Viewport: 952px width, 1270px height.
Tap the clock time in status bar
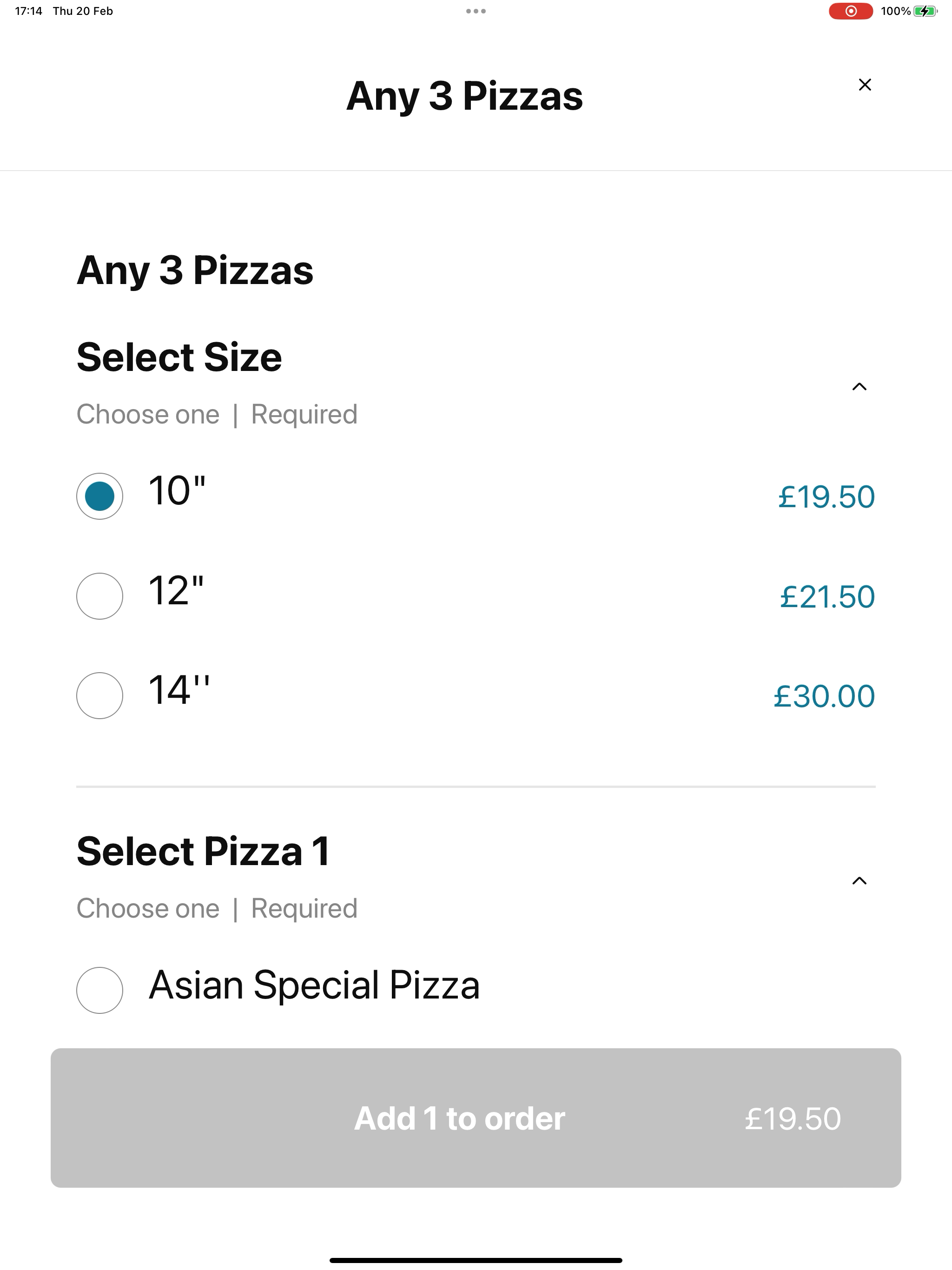click(x=29, y=11)
